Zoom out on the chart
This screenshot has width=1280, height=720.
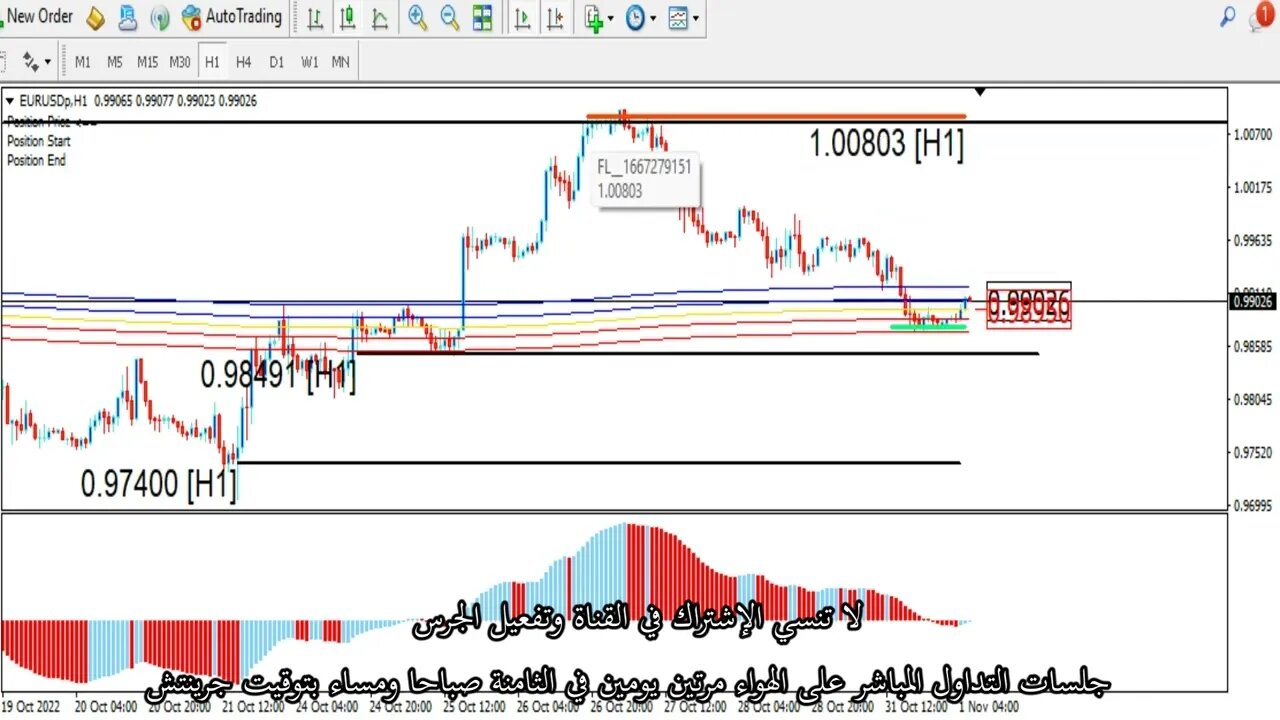pyautogui.click(x=450, y=17)
